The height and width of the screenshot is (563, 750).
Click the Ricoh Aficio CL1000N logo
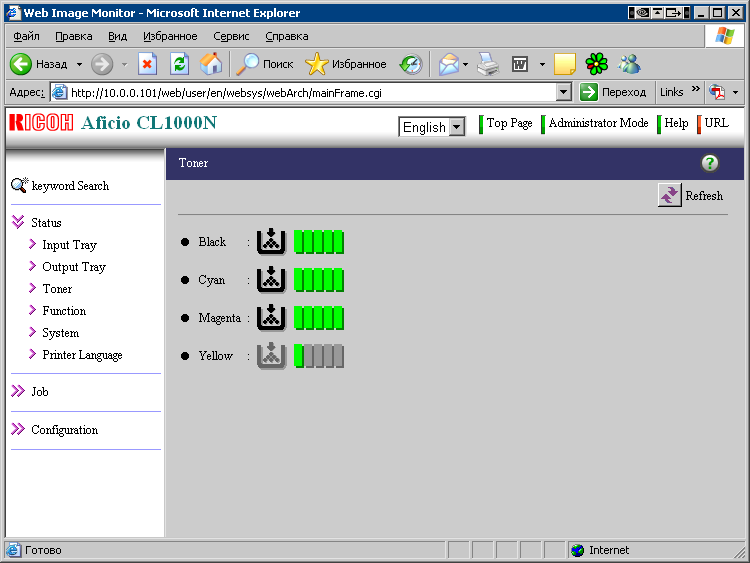click(x=113, y=123)
